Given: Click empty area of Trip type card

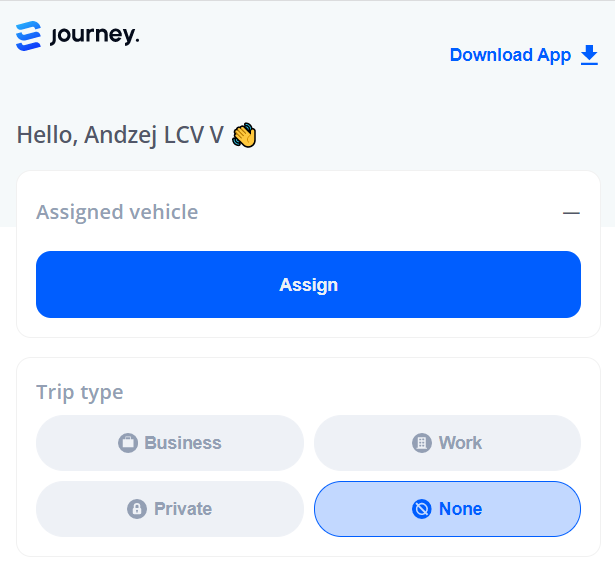Looking at the screenshot, I should pos(353,392).
